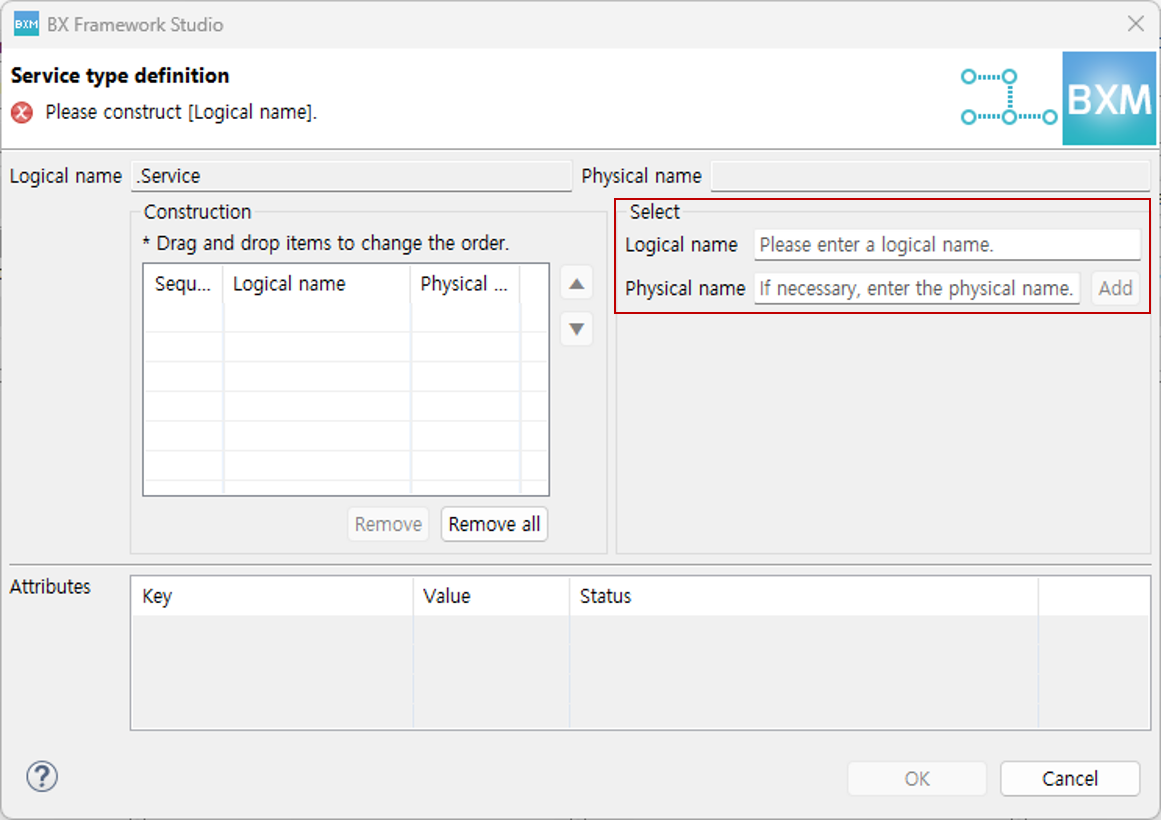This screenshot has height=820, width=1161.
Task: Close the BX Framework Studio dialog
Action: pyautogui.click(x=1135, y=24)
